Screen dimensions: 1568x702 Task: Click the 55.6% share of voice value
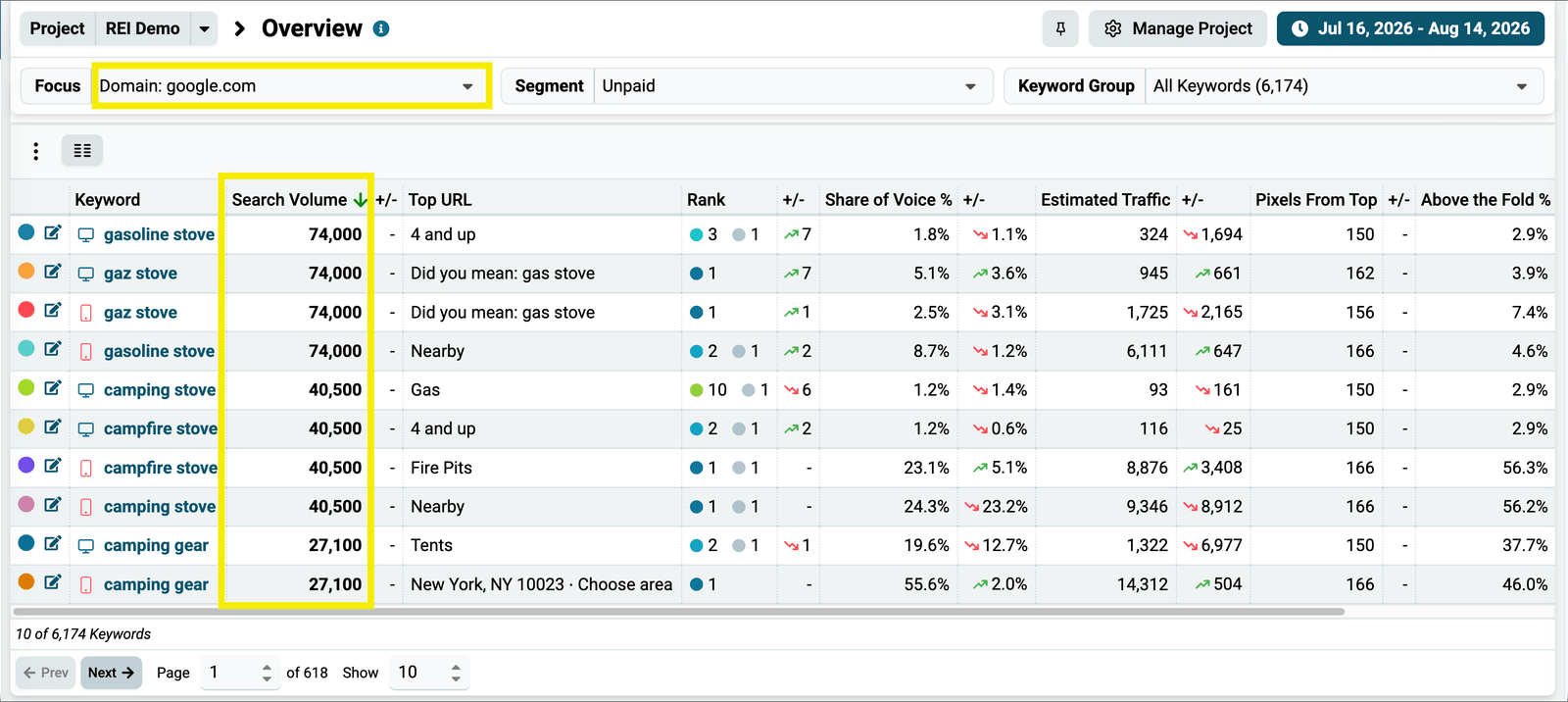tap(926, 584)
